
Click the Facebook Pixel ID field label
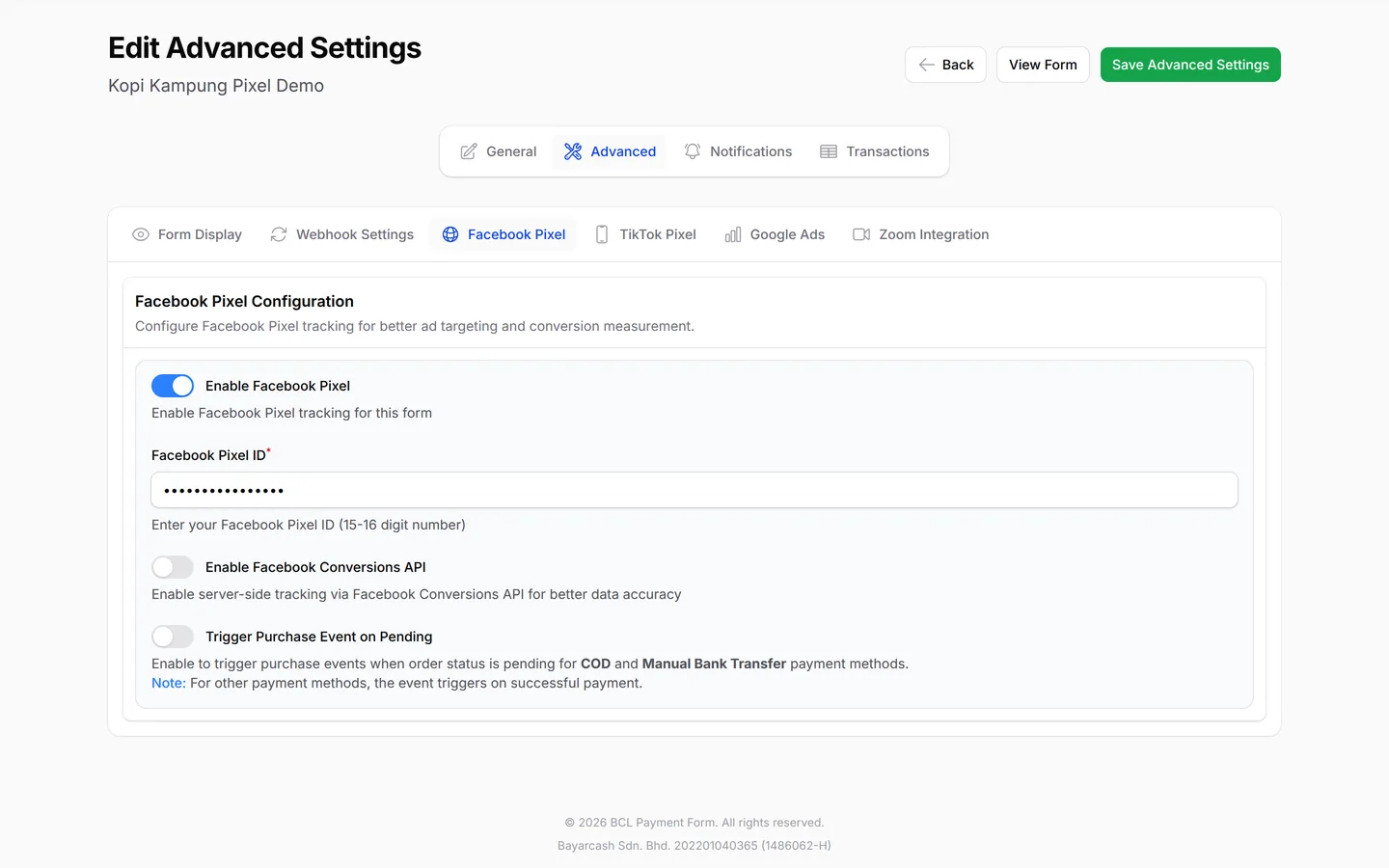pos(209,455)
